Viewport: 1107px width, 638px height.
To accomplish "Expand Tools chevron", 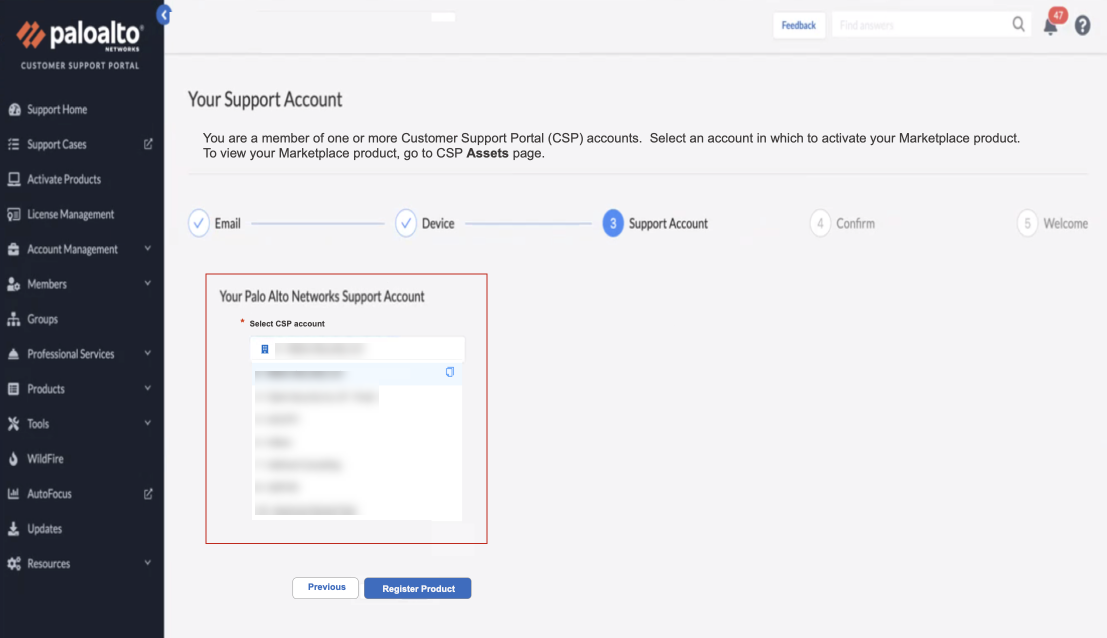I will (148, 423).
